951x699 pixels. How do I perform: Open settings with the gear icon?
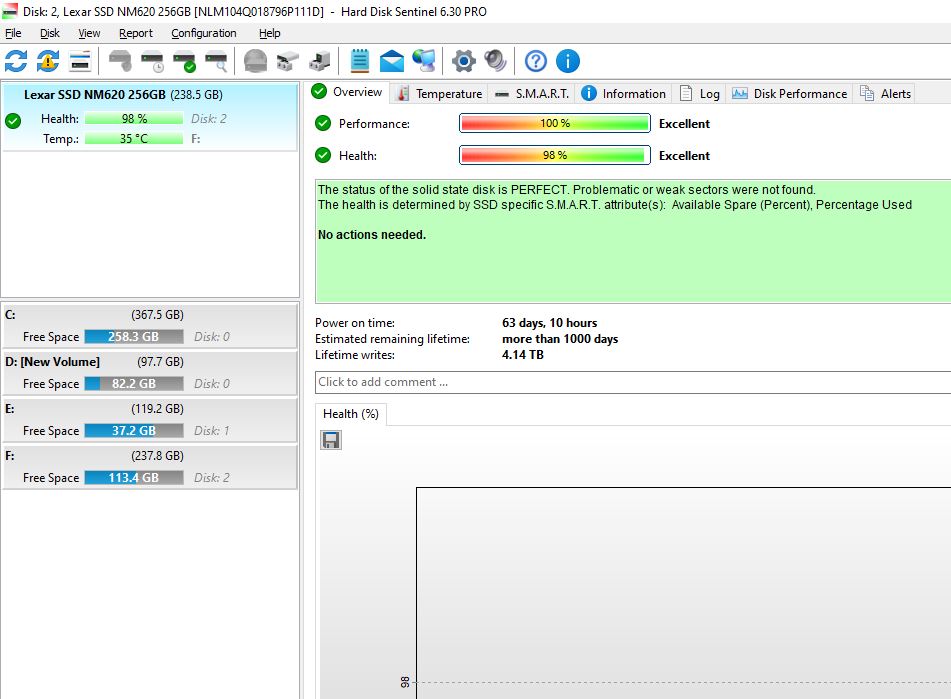[464, 61]
